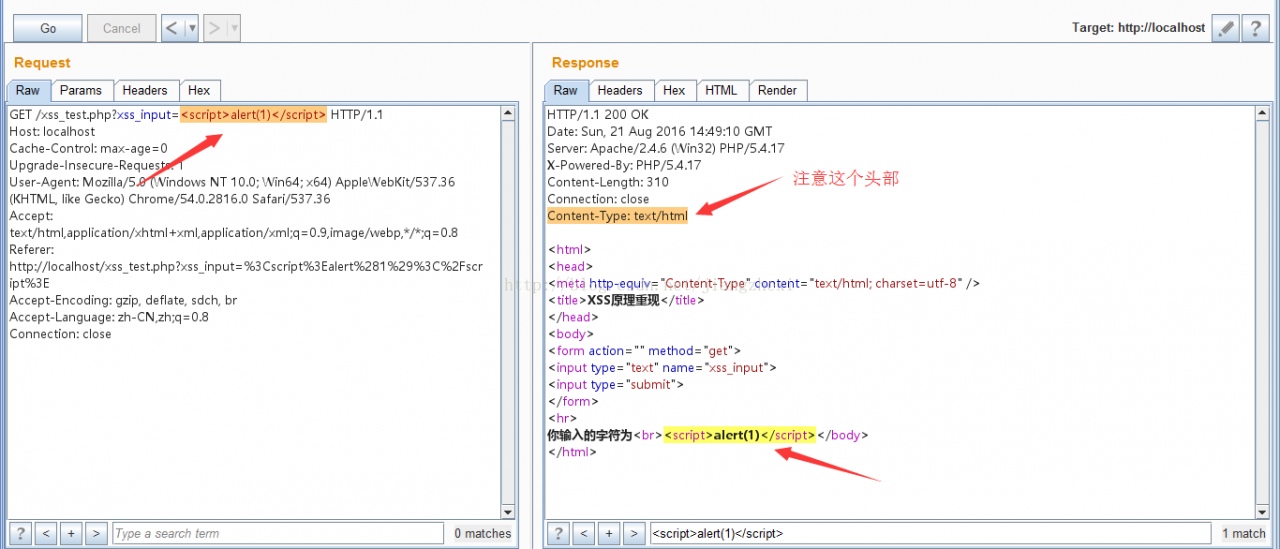Click request pane scrollbar down arrow

pos(508,511)
